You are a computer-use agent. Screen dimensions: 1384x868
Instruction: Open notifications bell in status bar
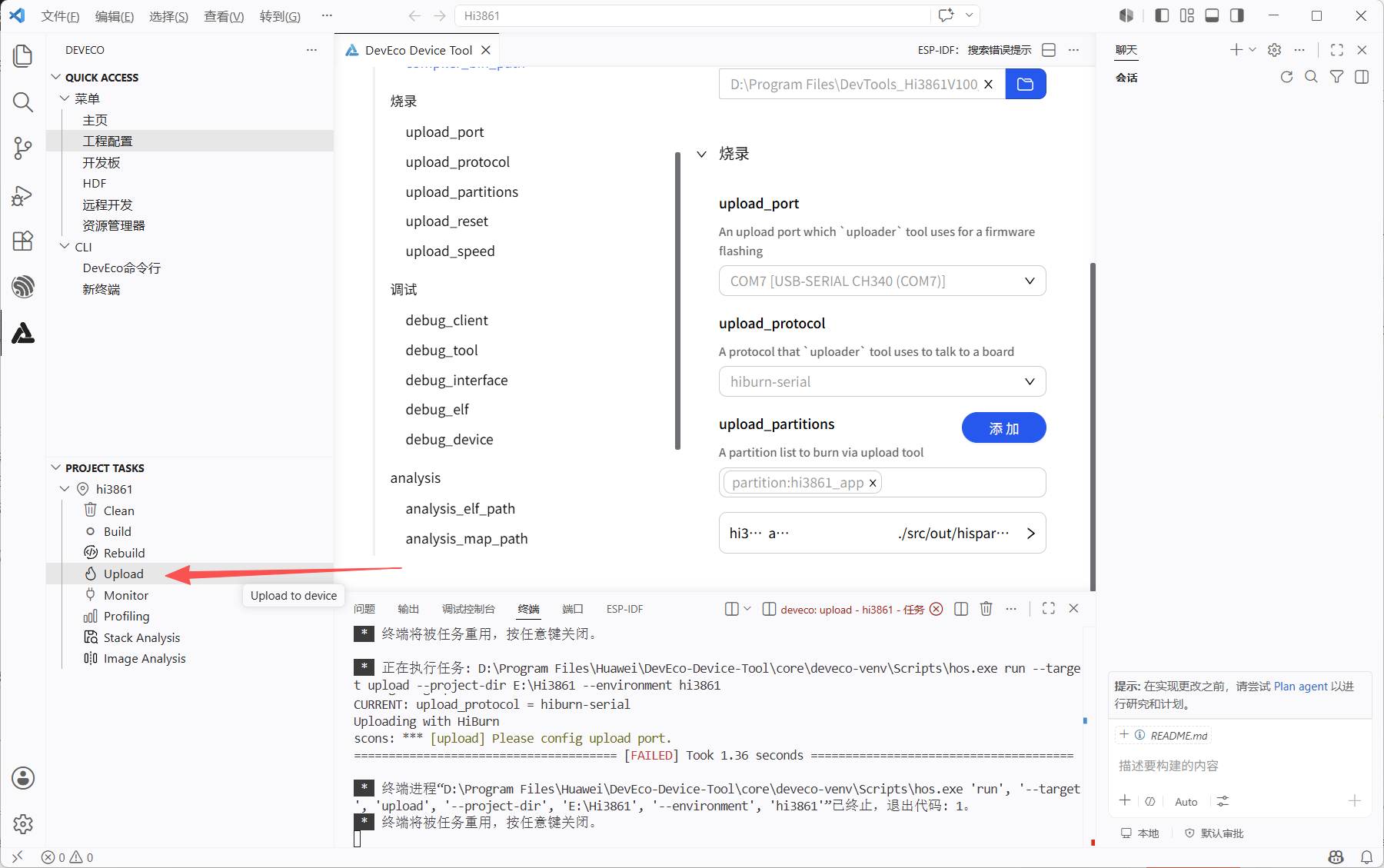tap(1367, 856)
